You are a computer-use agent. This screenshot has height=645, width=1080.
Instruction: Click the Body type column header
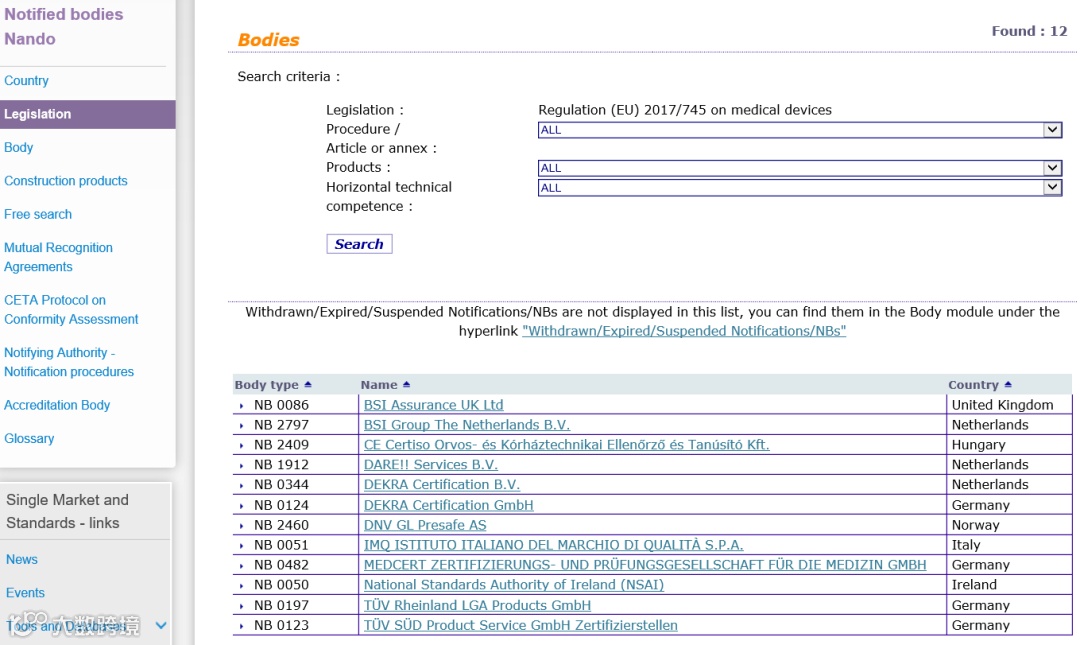point(267,385)
